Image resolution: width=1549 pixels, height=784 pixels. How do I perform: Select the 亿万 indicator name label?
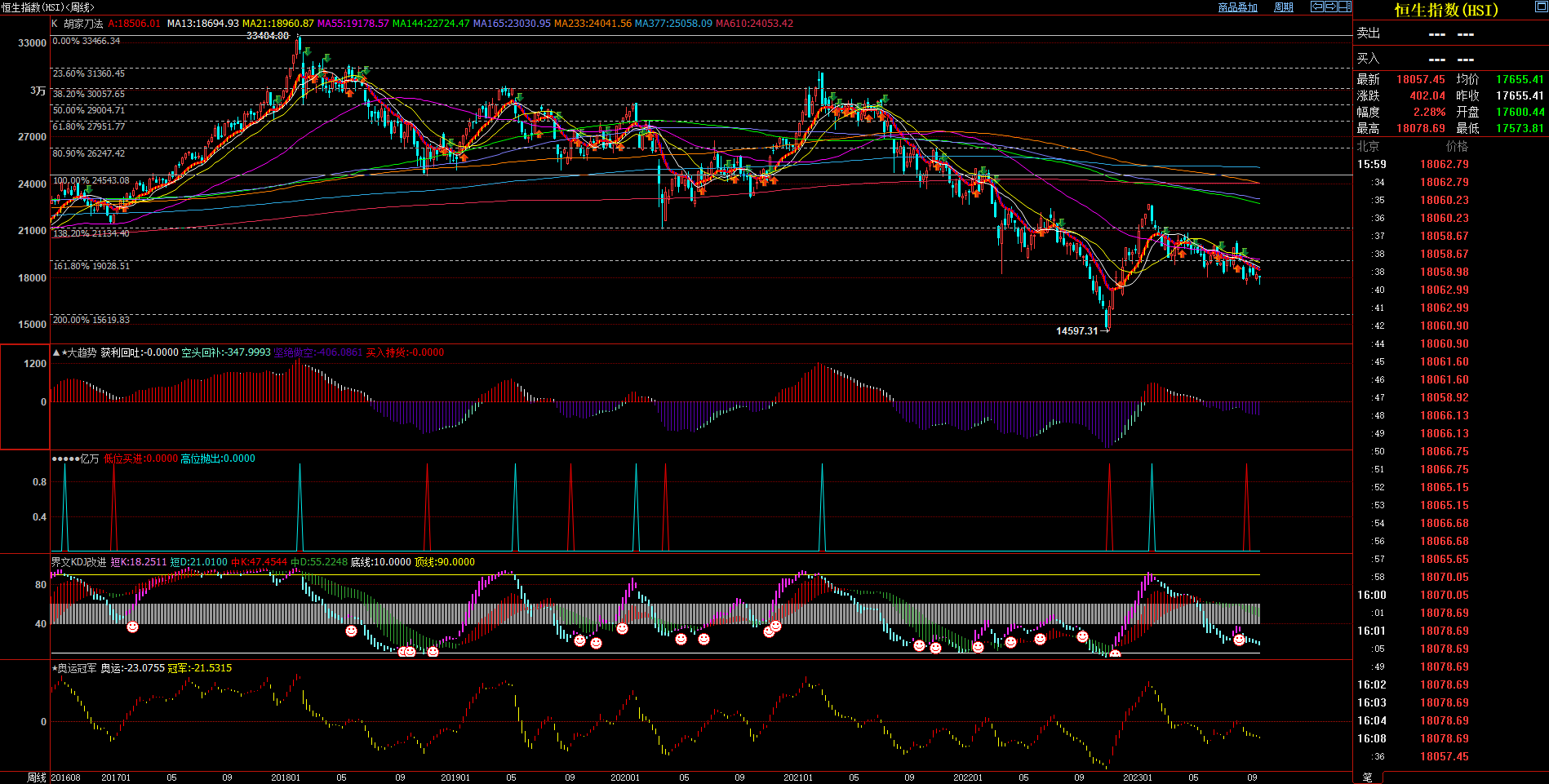89,458
